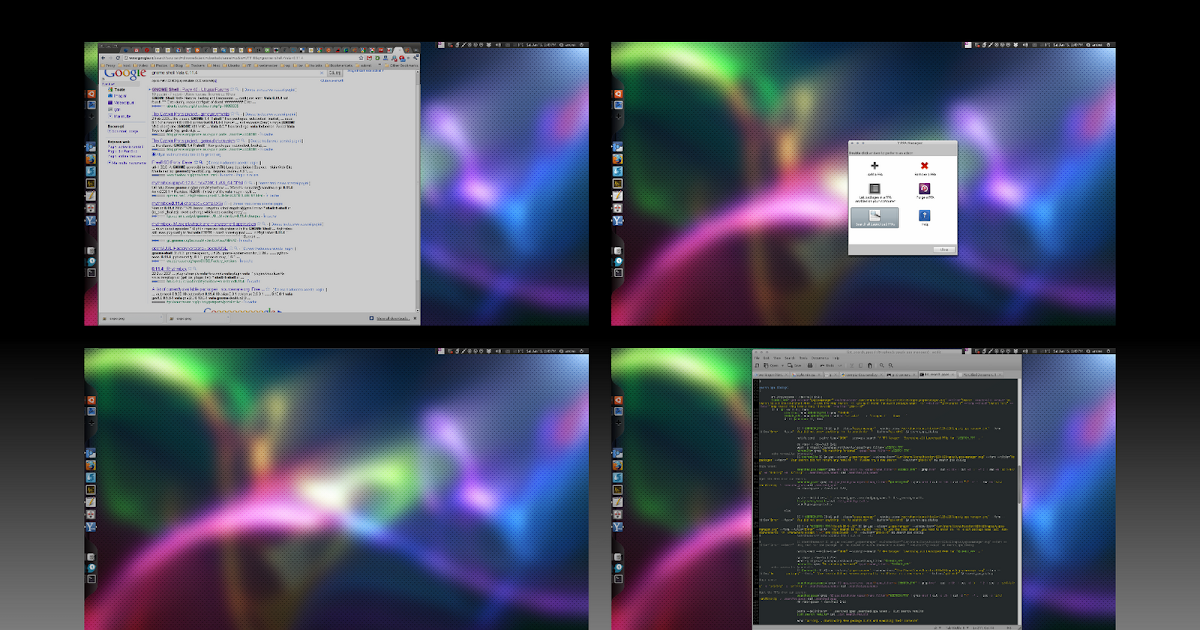Expand the Undo history arrow in gedit
The width and height of the screenshot is (1200, 630).
[839, 365]
